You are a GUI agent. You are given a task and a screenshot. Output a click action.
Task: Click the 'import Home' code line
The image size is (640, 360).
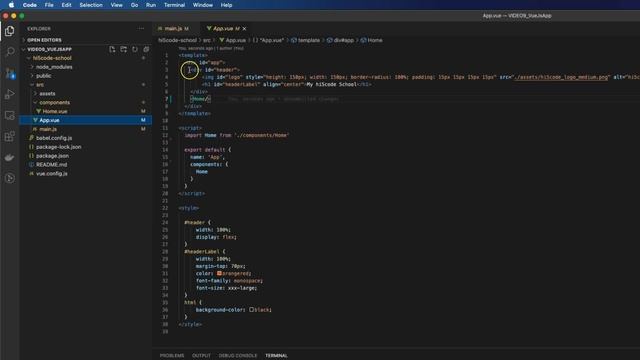coord(236,135)
